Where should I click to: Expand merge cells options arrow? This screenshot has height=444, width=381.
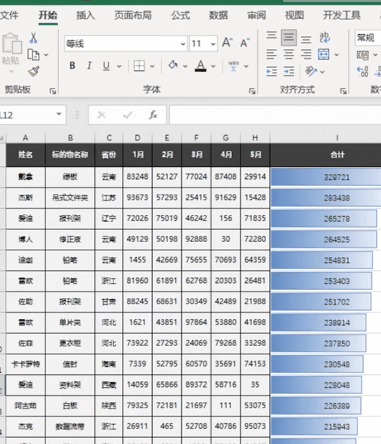pyautogui.click(x=337, y=54)
